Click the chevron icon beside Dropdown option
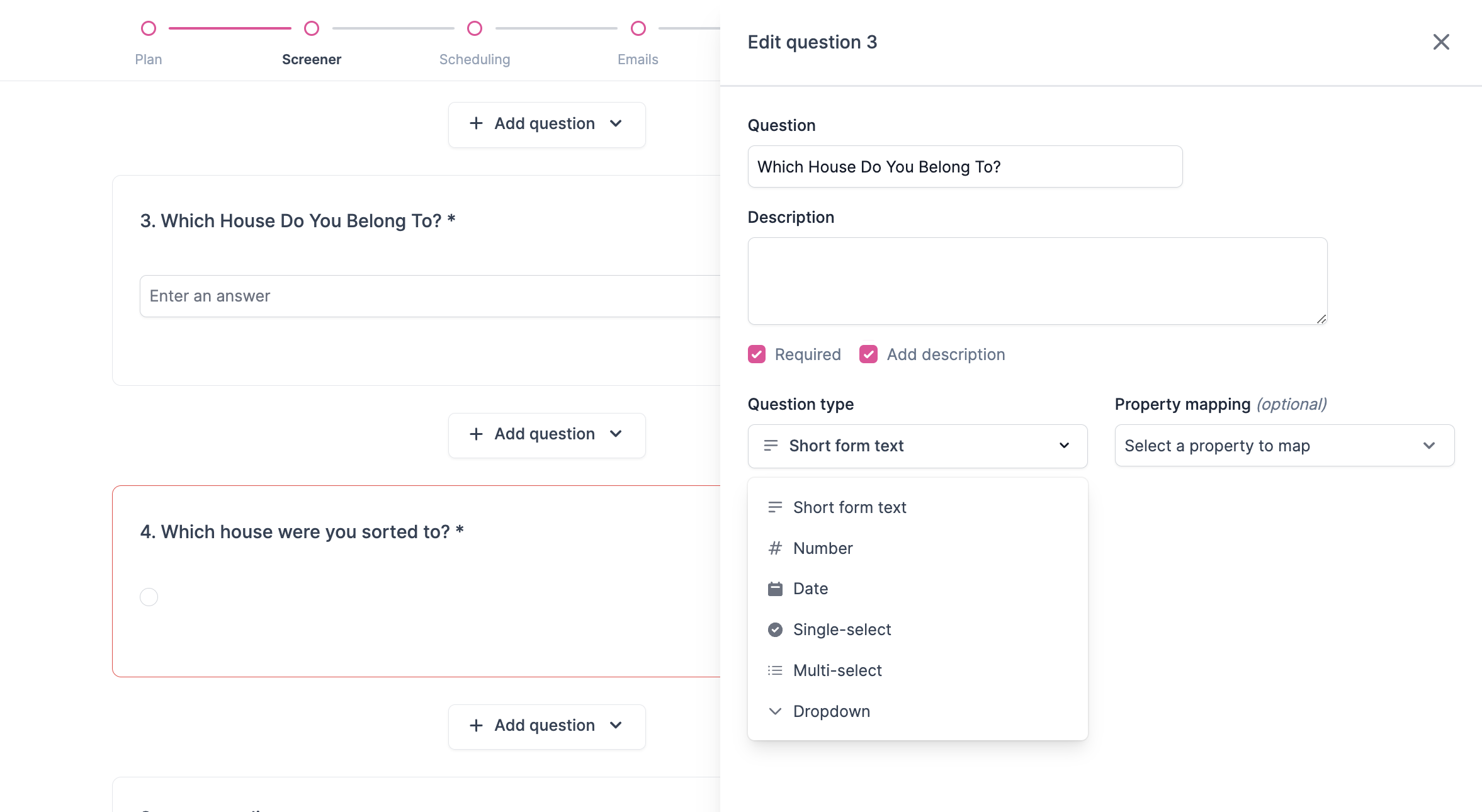This screenshot has width=1482, height=812. pyautogui.click(x=775, y=711)
